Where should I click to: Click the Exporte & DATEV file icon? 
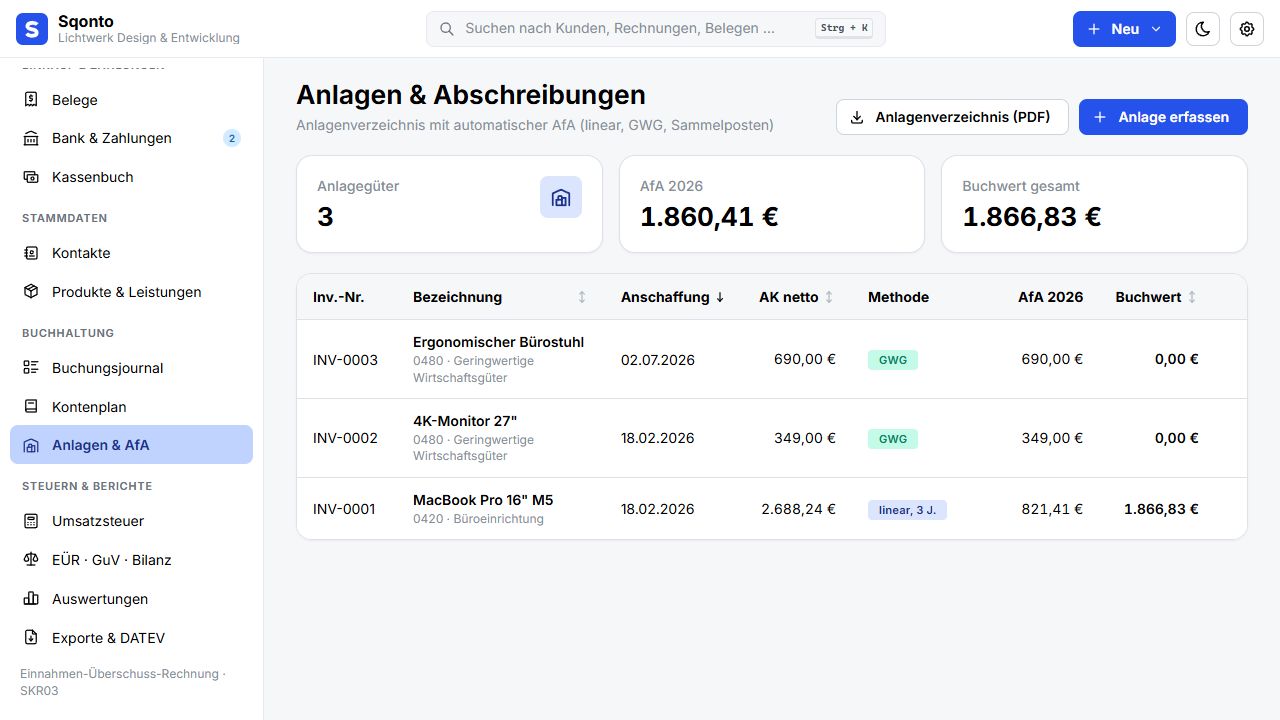coord(31,638)
